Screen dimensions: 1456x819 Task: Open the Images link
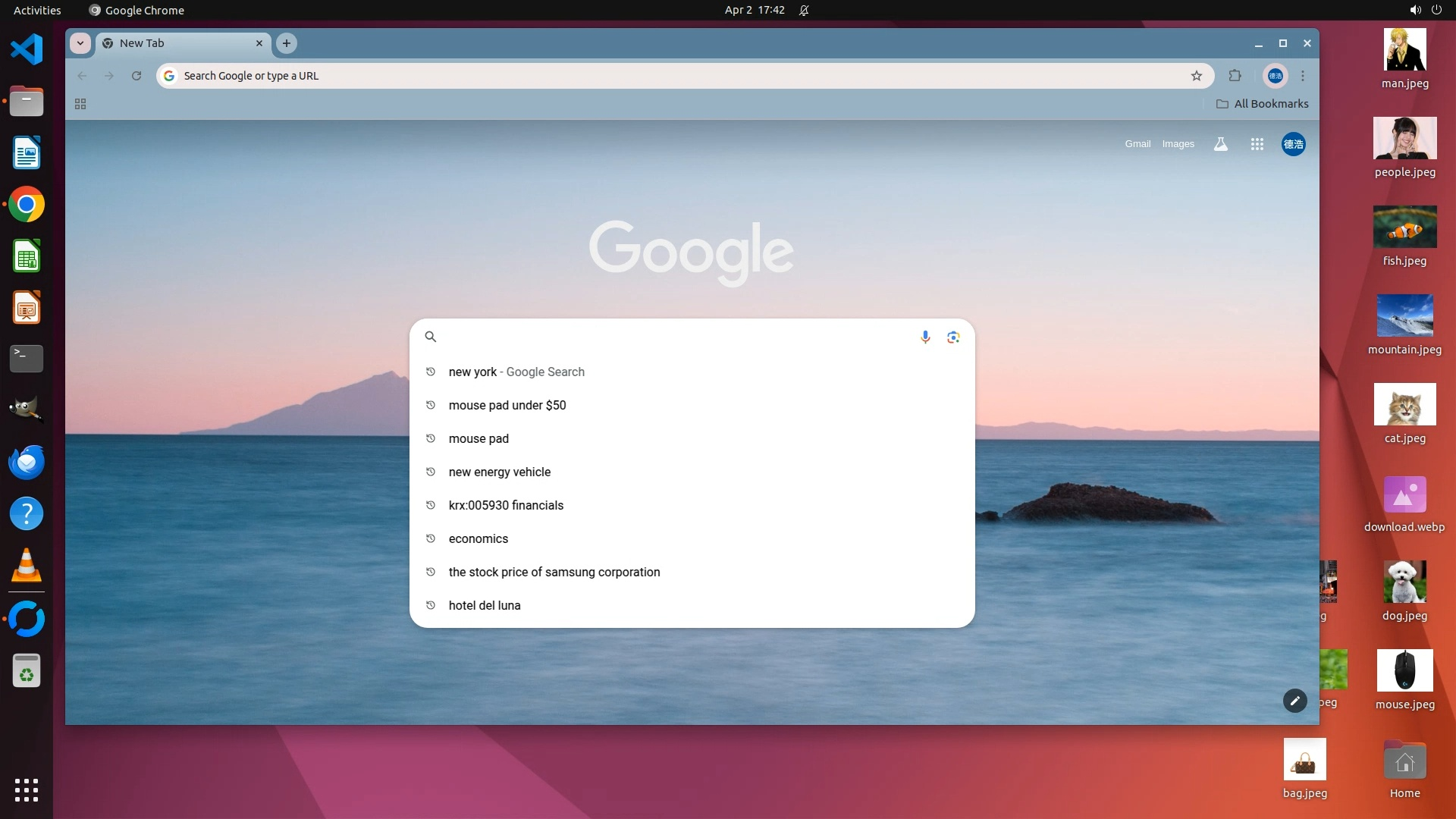(1178, 144)
